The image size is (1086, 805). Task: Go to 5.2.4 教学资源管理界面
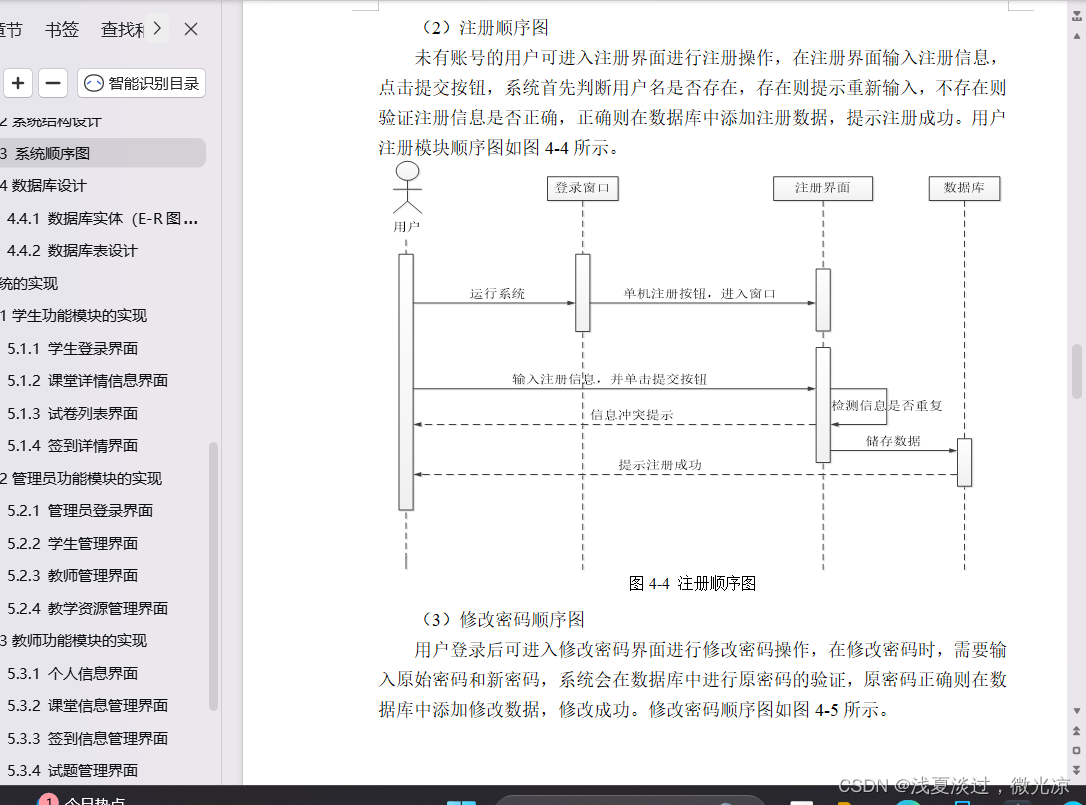pyautogui.click(x=87, y=608)
